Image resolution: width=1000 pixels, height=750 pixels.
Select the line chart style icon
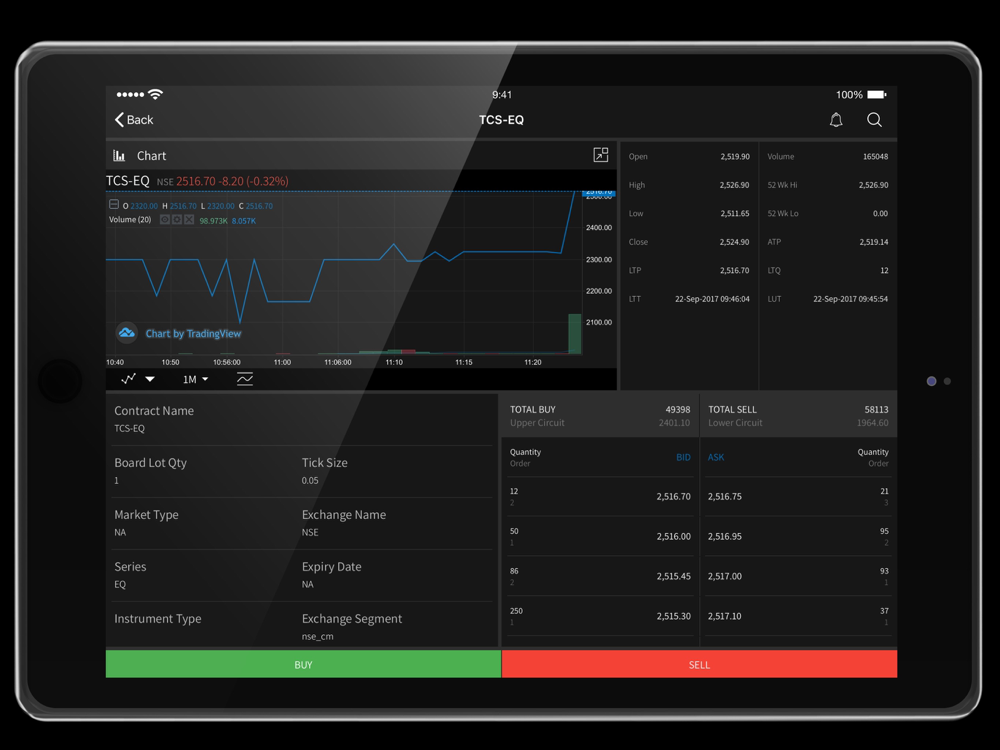(x=128, y=379)
